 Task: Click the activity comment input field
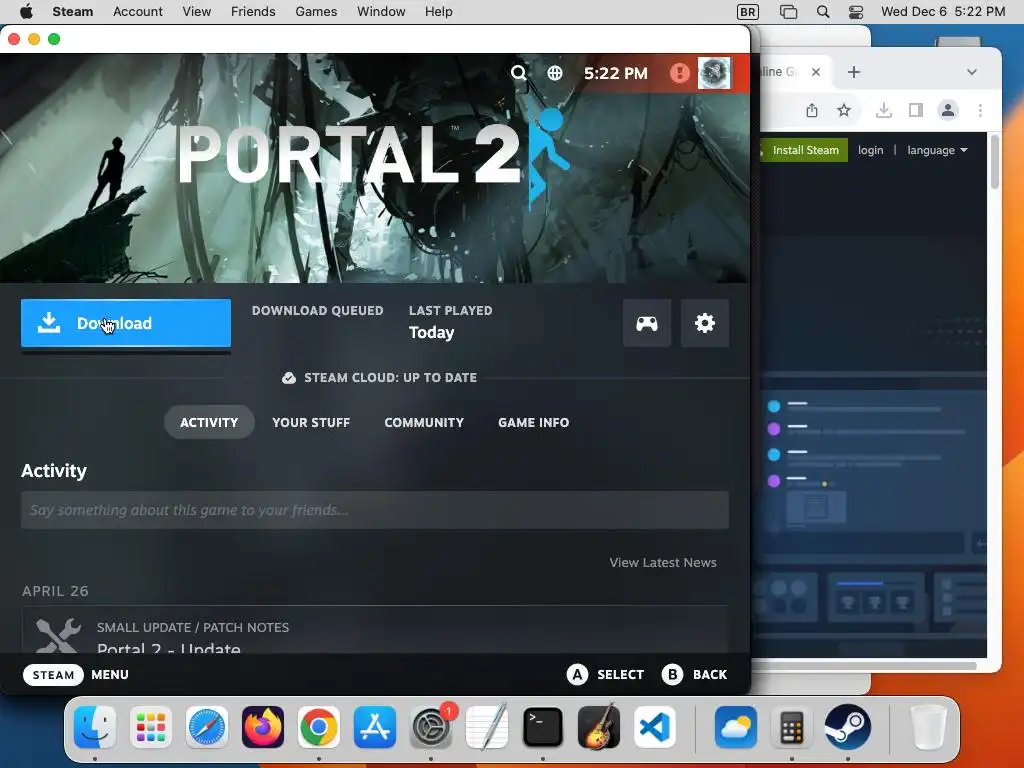point(375,510)
